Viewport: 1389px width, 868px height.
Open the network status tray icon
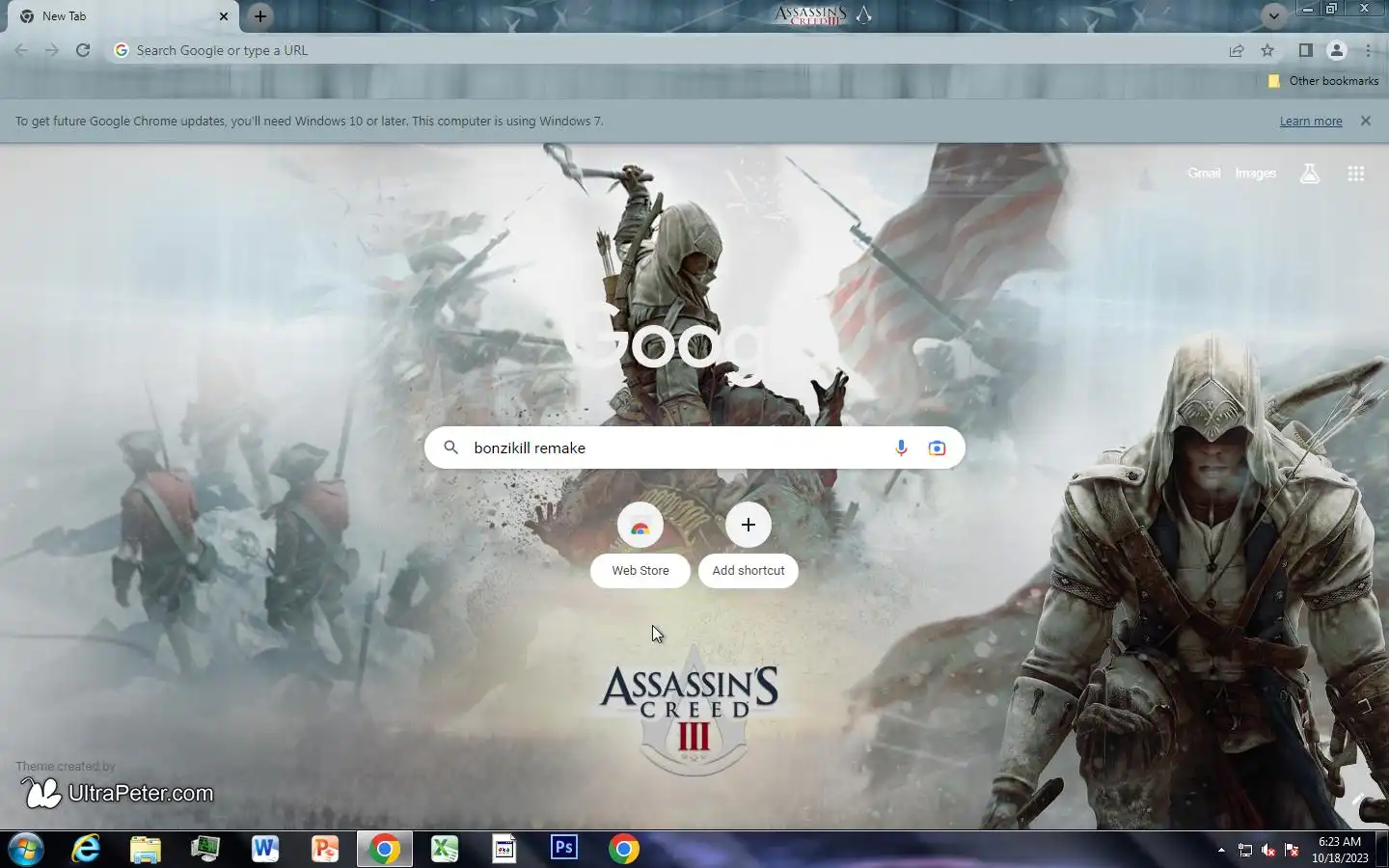tap(1245, 850)
